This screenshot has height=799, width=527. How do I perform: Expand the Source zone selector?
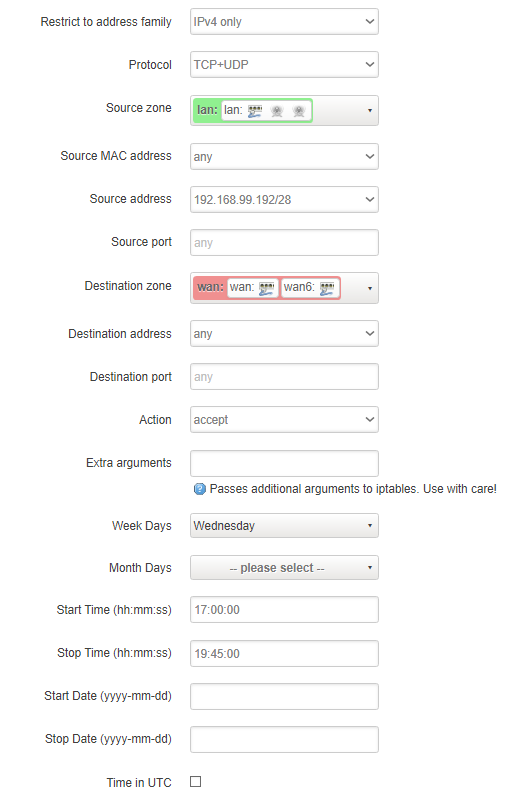coord(284,111)
